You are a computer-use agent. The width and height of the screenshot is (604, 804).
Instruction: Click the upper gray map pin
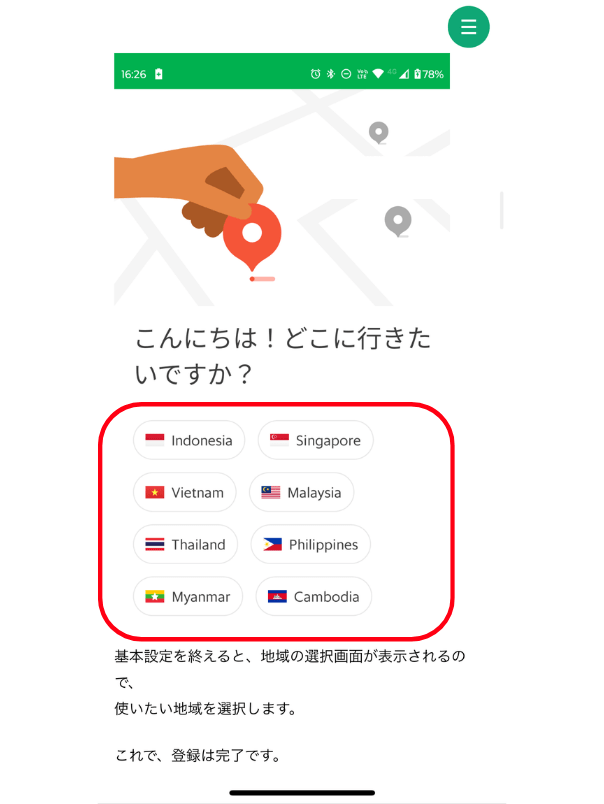(378, 133)
